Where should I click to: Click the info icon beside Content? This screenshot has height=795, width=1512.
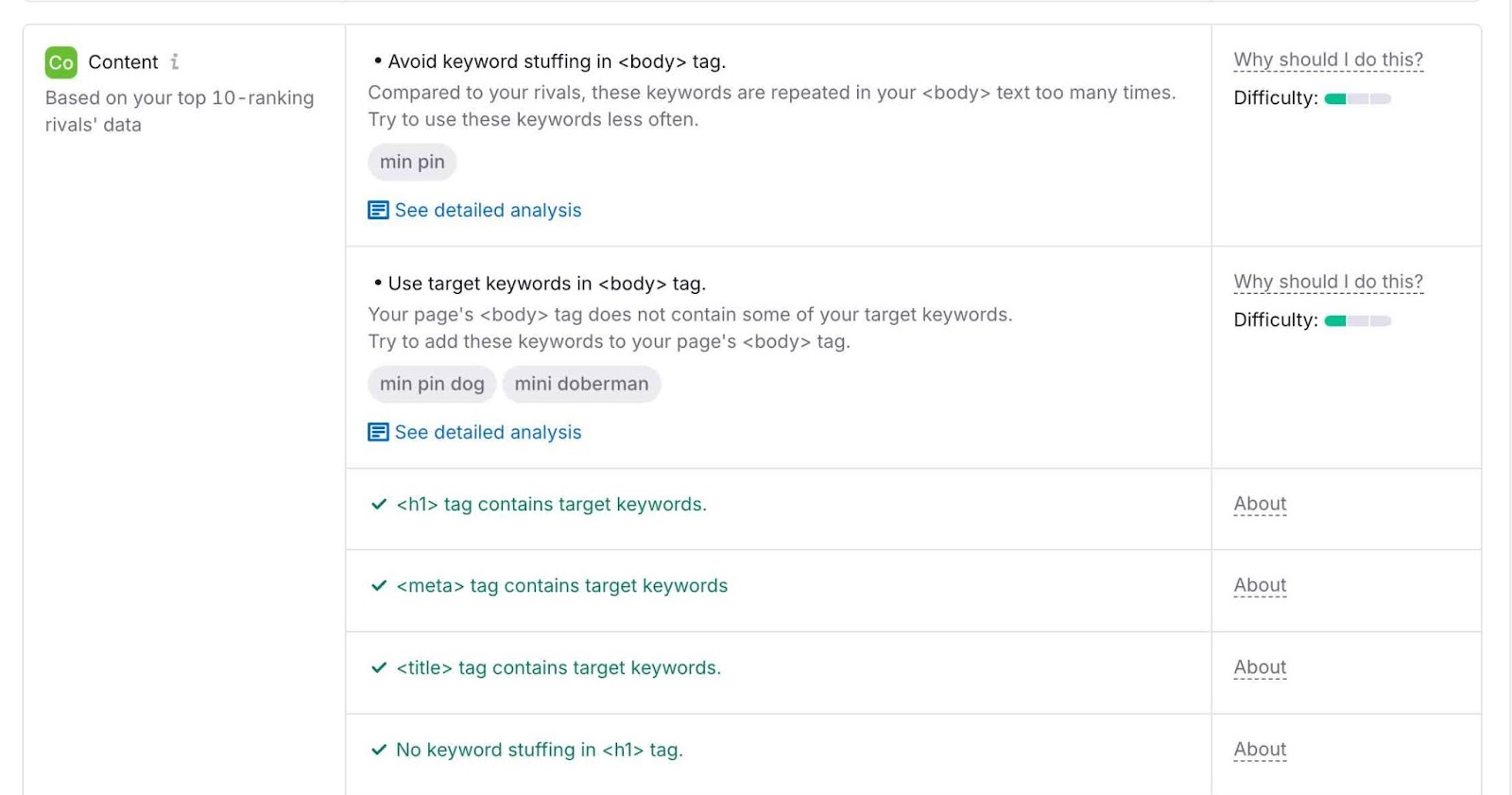click(175, 62)
